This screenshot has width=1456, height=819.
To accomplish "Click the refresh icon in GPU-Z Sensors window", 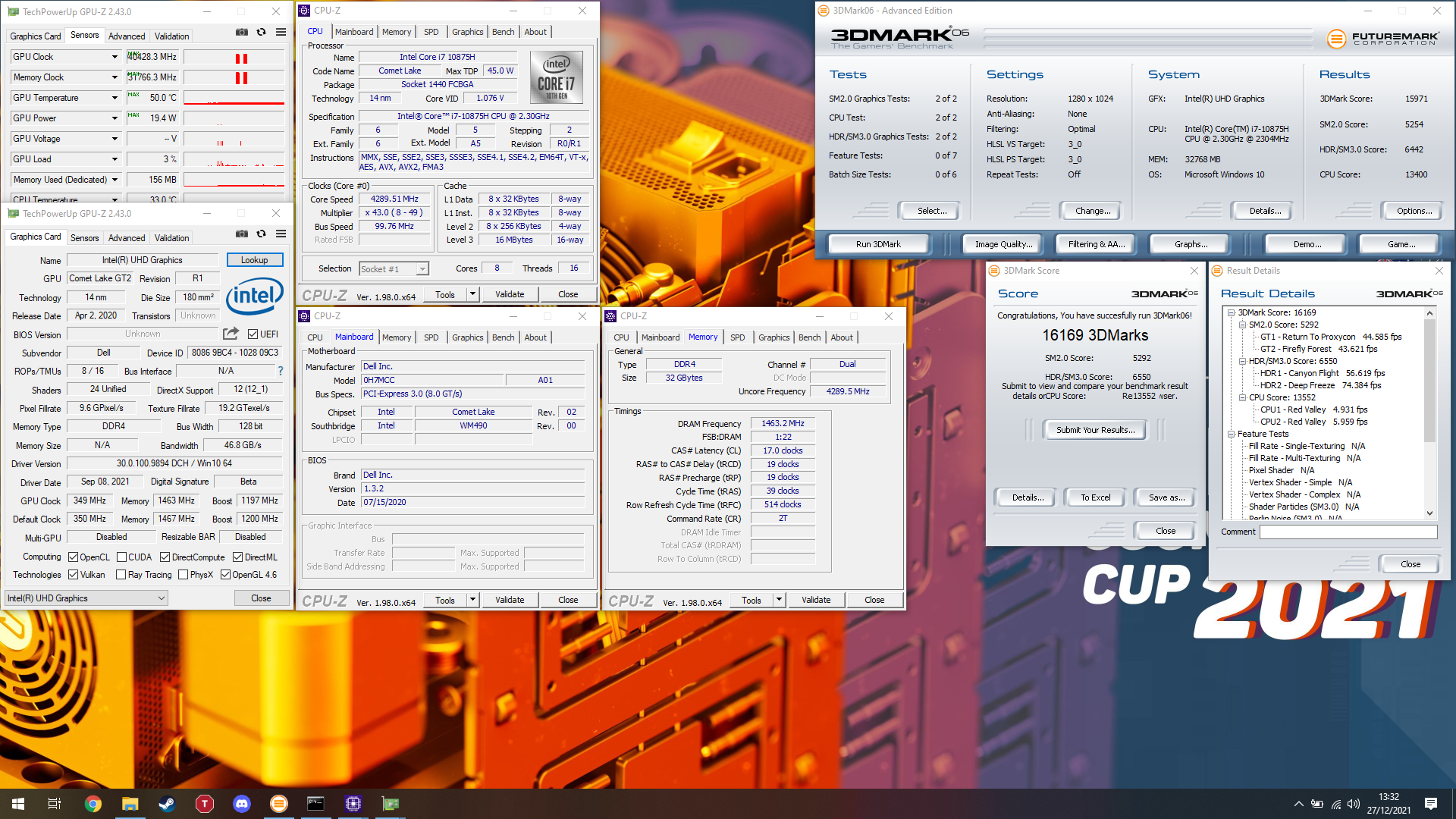I will [262, 32].
